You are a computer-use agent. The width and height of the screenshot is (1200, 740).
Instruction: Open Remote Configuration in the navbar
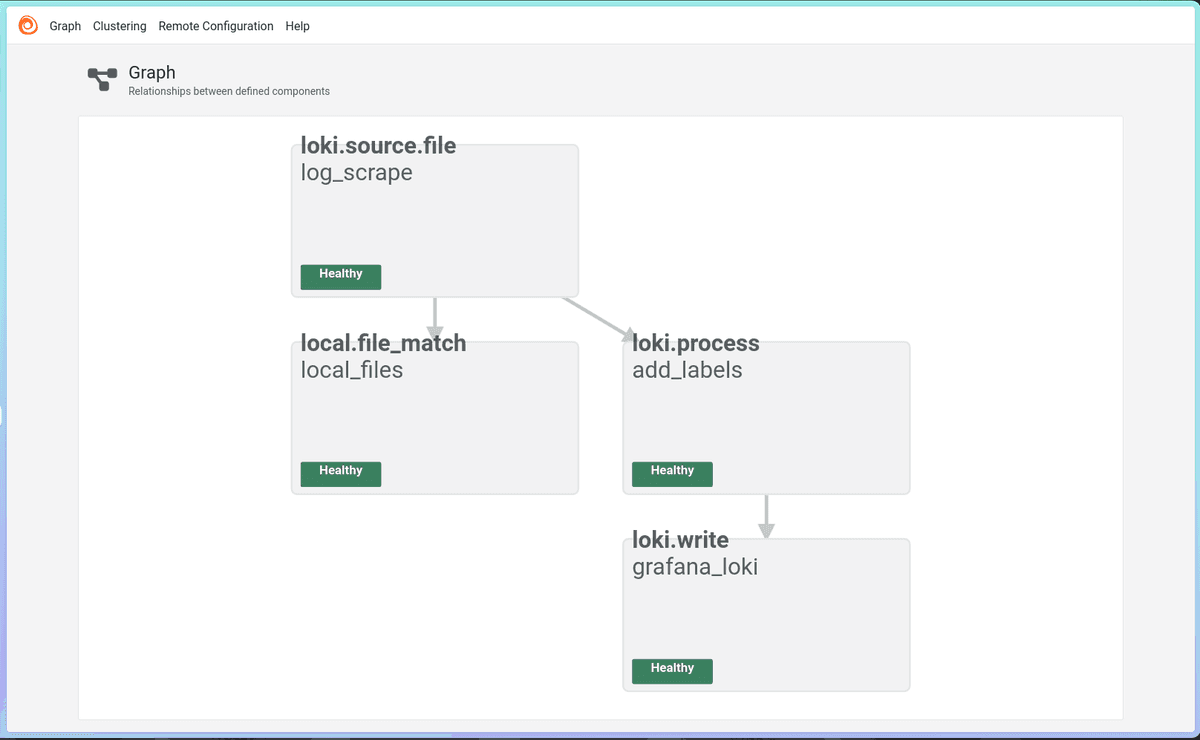pyautogui.click(x=216, y=26)
